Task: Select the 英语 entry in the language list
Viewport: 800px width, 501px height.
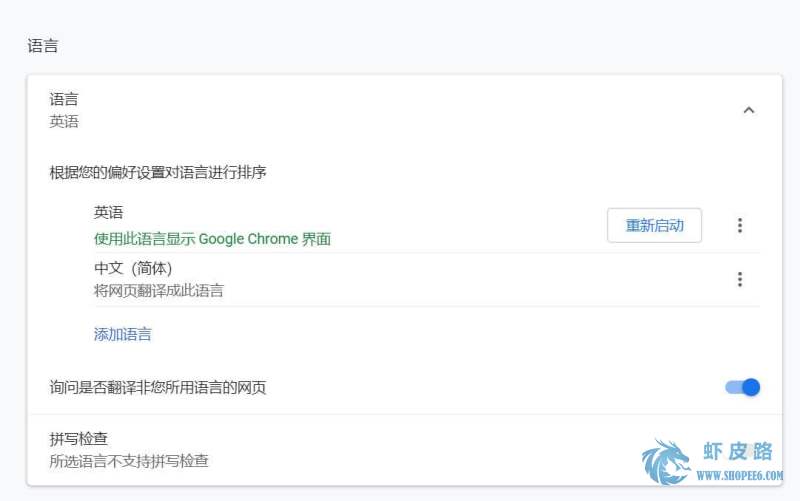Action: 108,212
